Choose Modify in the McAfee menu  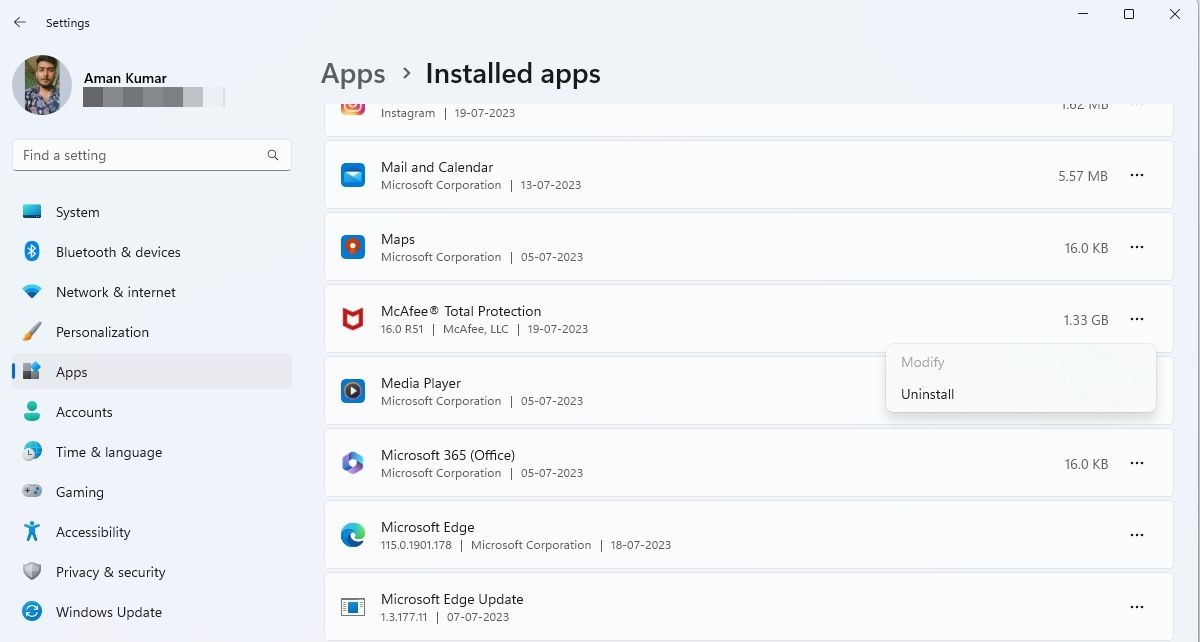(x=1020, y=362)
